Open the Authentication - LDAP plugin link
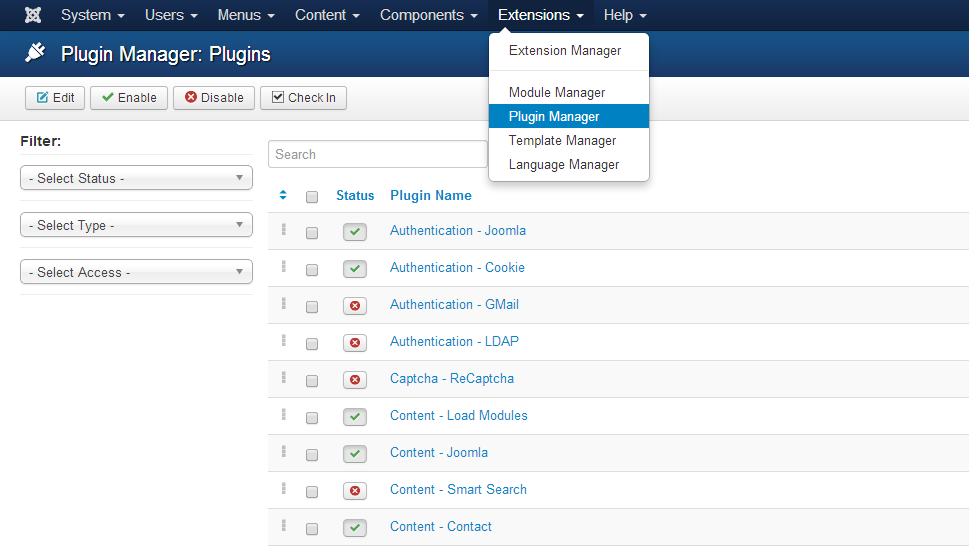969x548 pixels. [x=454, y=342]
